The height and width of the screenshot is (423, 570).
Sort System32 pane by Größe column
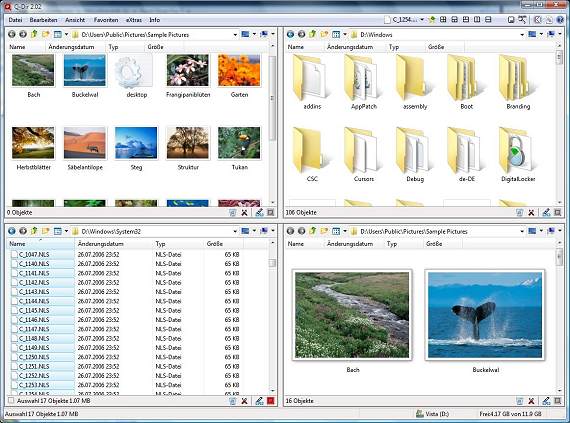(224, 243)
